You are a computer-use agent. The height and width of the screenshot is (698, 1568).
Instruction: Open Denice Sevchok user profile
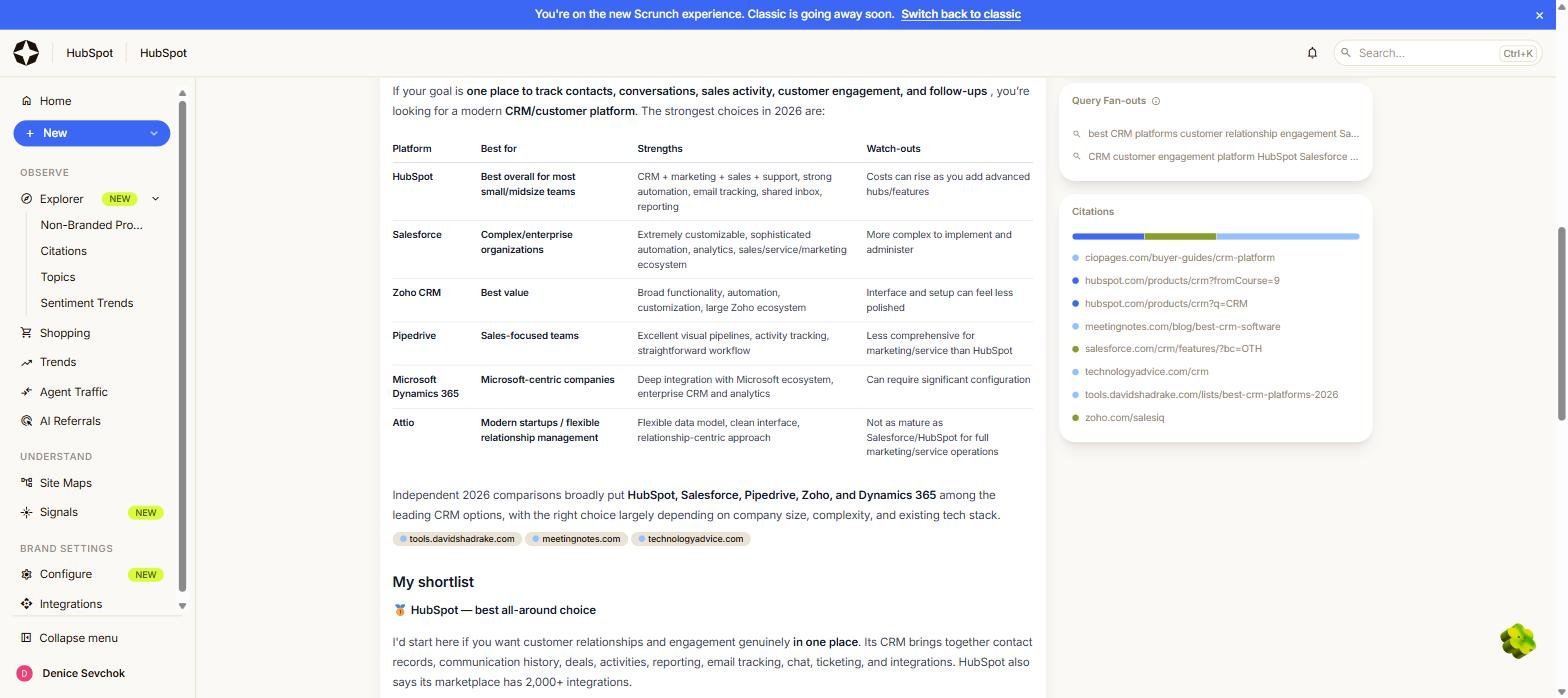[x=83, y=674]
